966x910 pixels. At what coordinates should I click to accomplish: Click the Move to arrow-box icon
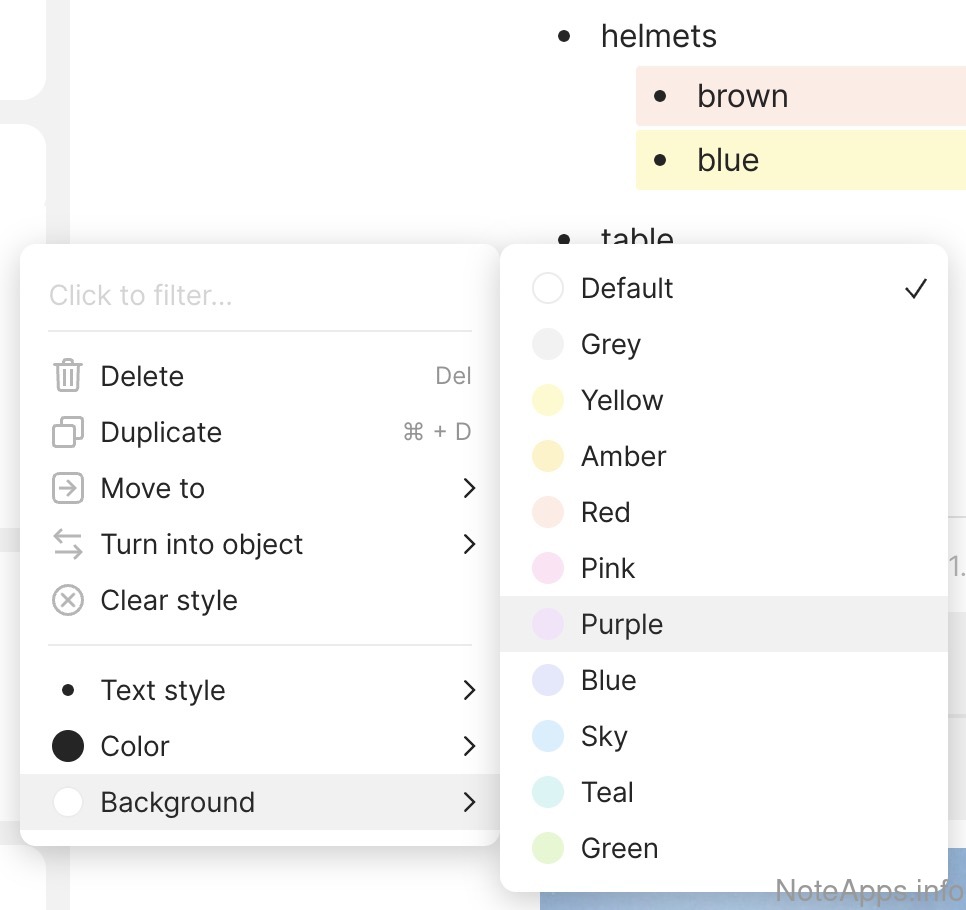point(67,489)
